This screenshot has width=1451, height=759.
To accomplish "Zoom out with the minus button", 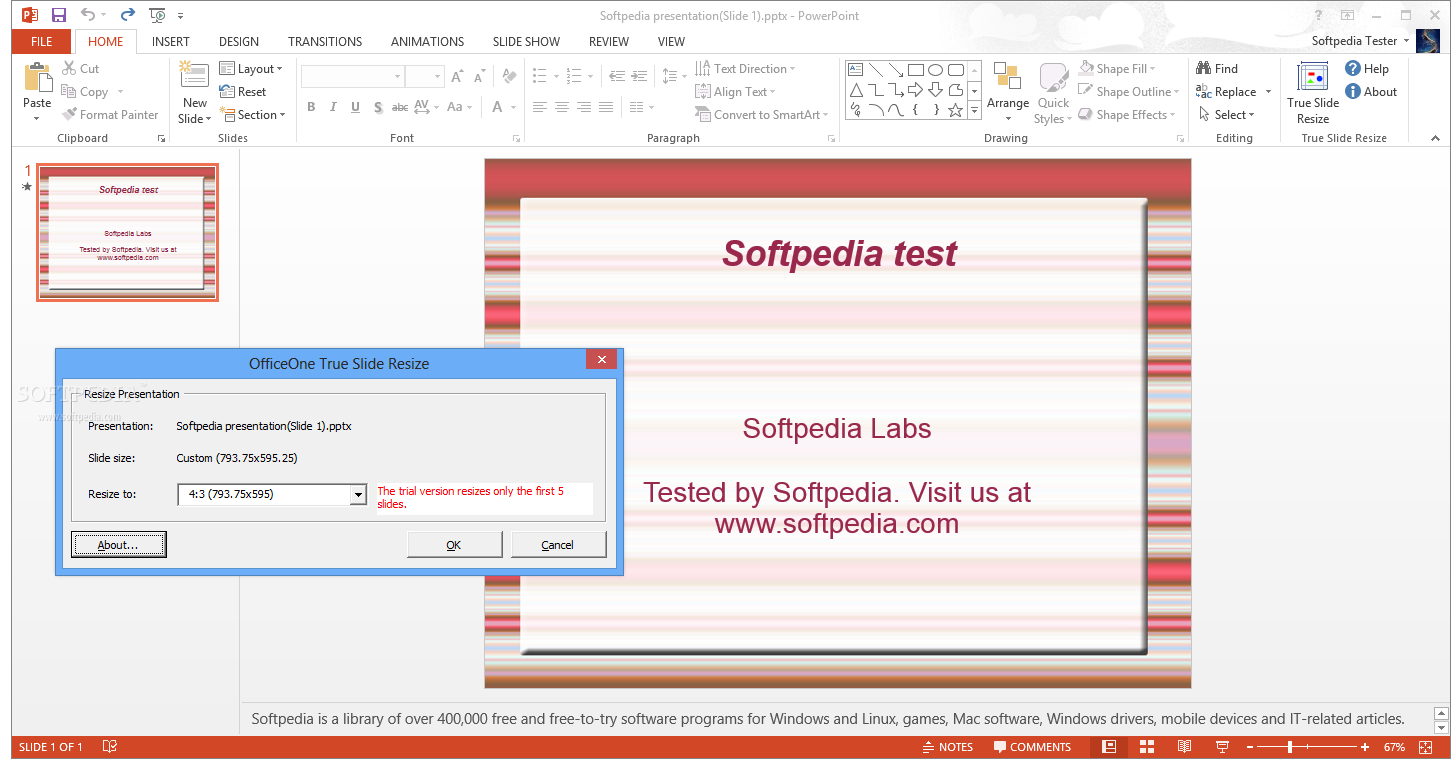I will coord(1249,747).
